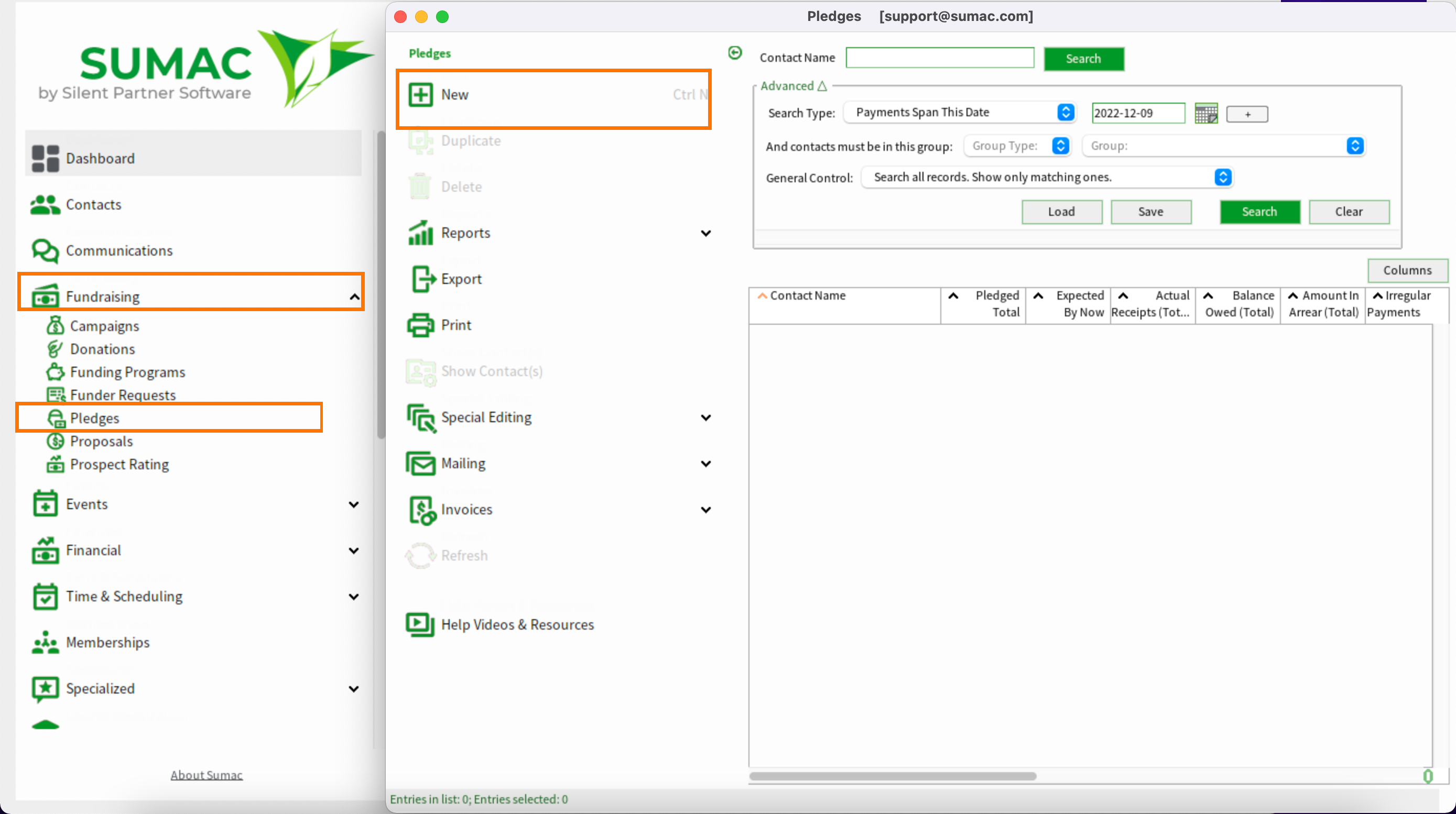Expand the Events section chevron
1456x814 pixels.
coord(354,504)
